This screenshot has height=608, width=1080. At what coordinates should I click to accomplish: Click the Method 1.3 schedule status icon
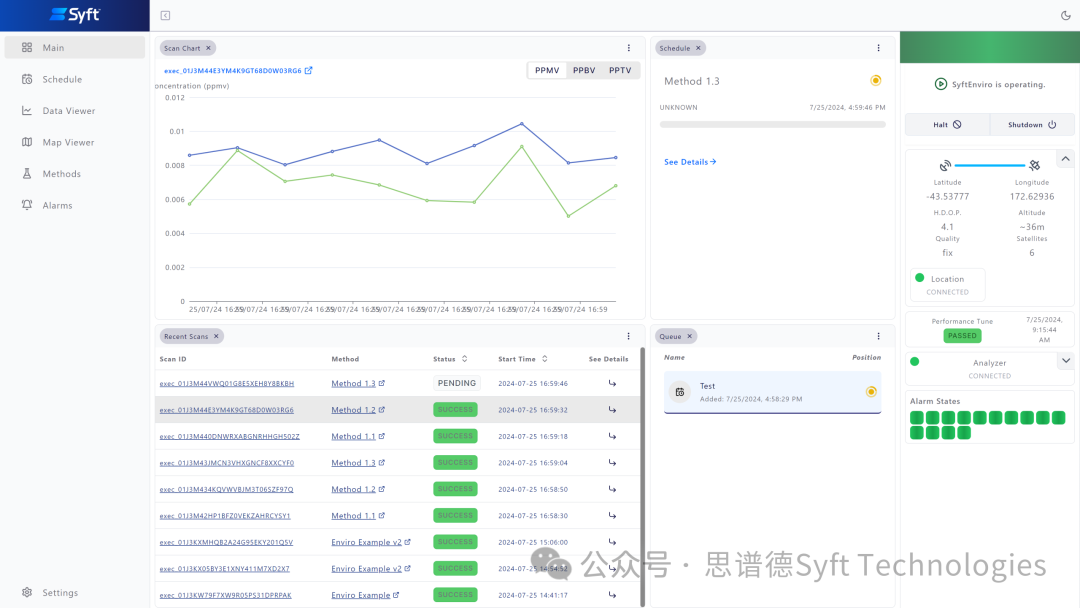point(875,81)
